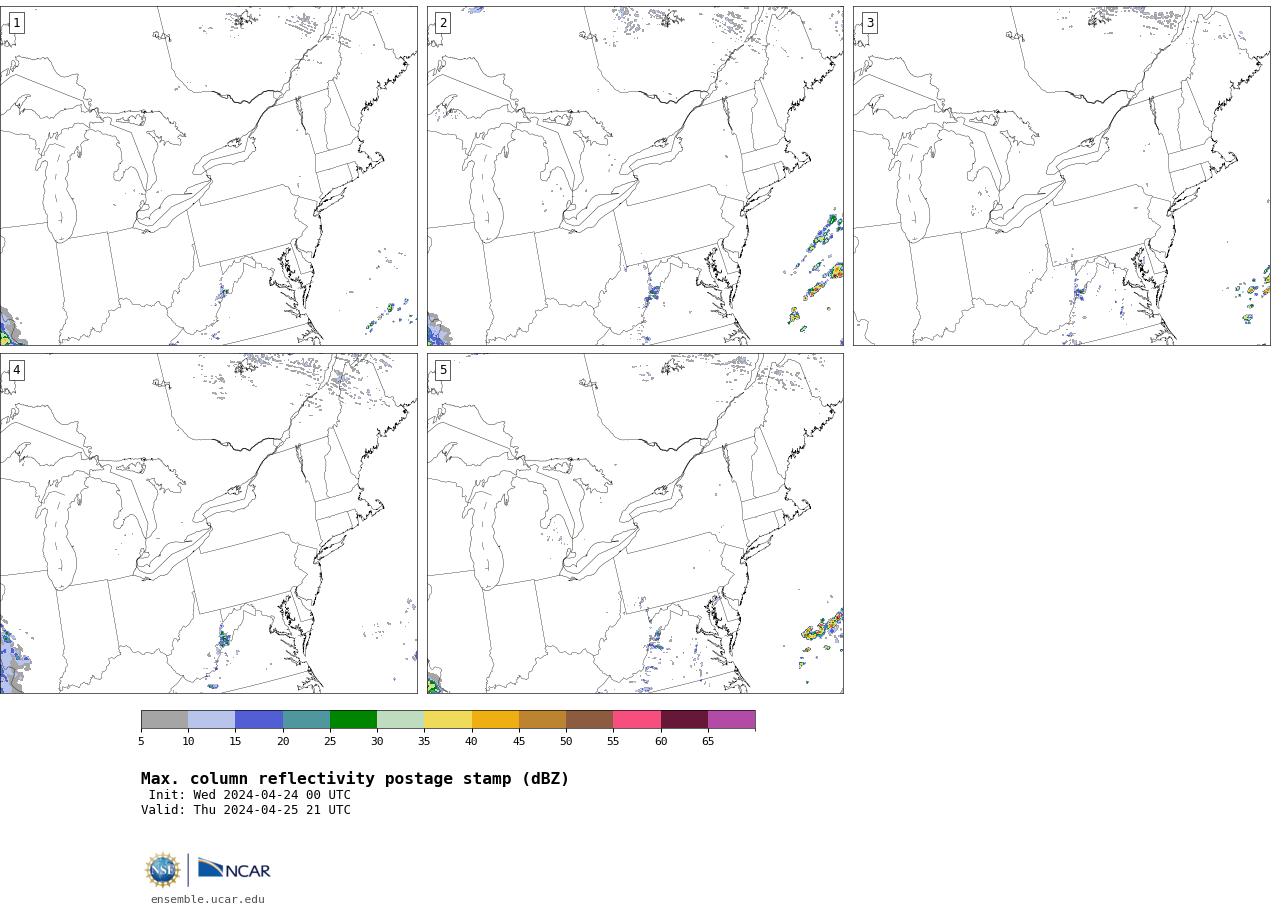Click the number 5 panel label
Screen dimensions: 1280x910
[443, 370]
